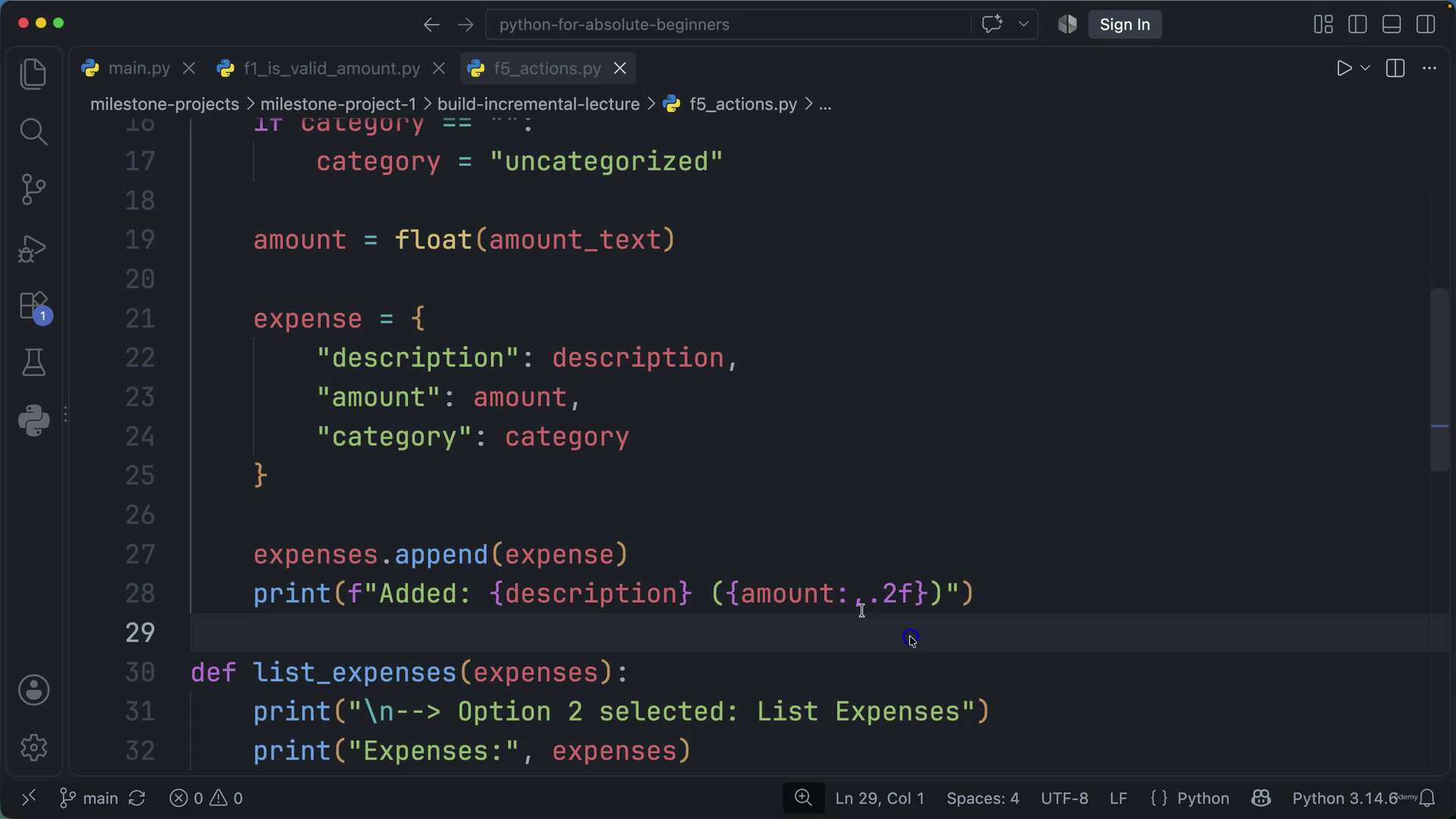This screenshot has width=1456, height=819.
Task: Select the f5_actions.py tab
Action: 547,68
